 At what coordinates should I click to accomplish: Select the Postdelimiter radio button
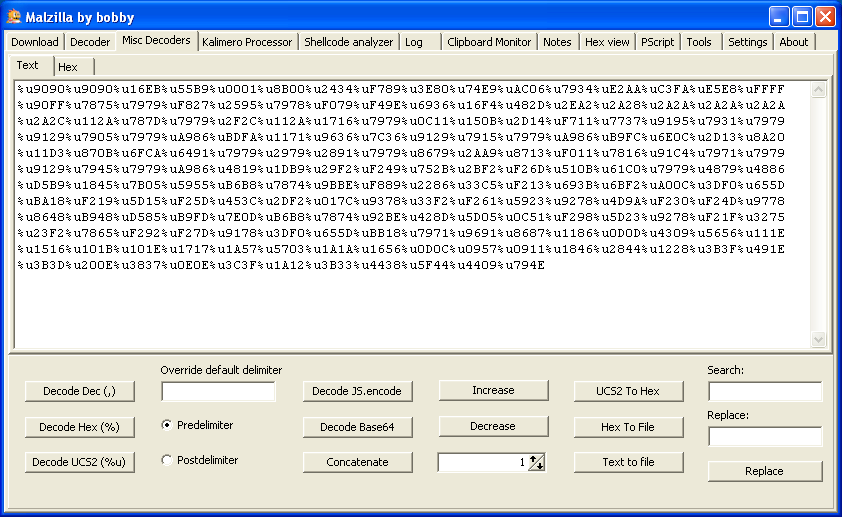pos(167,460)
